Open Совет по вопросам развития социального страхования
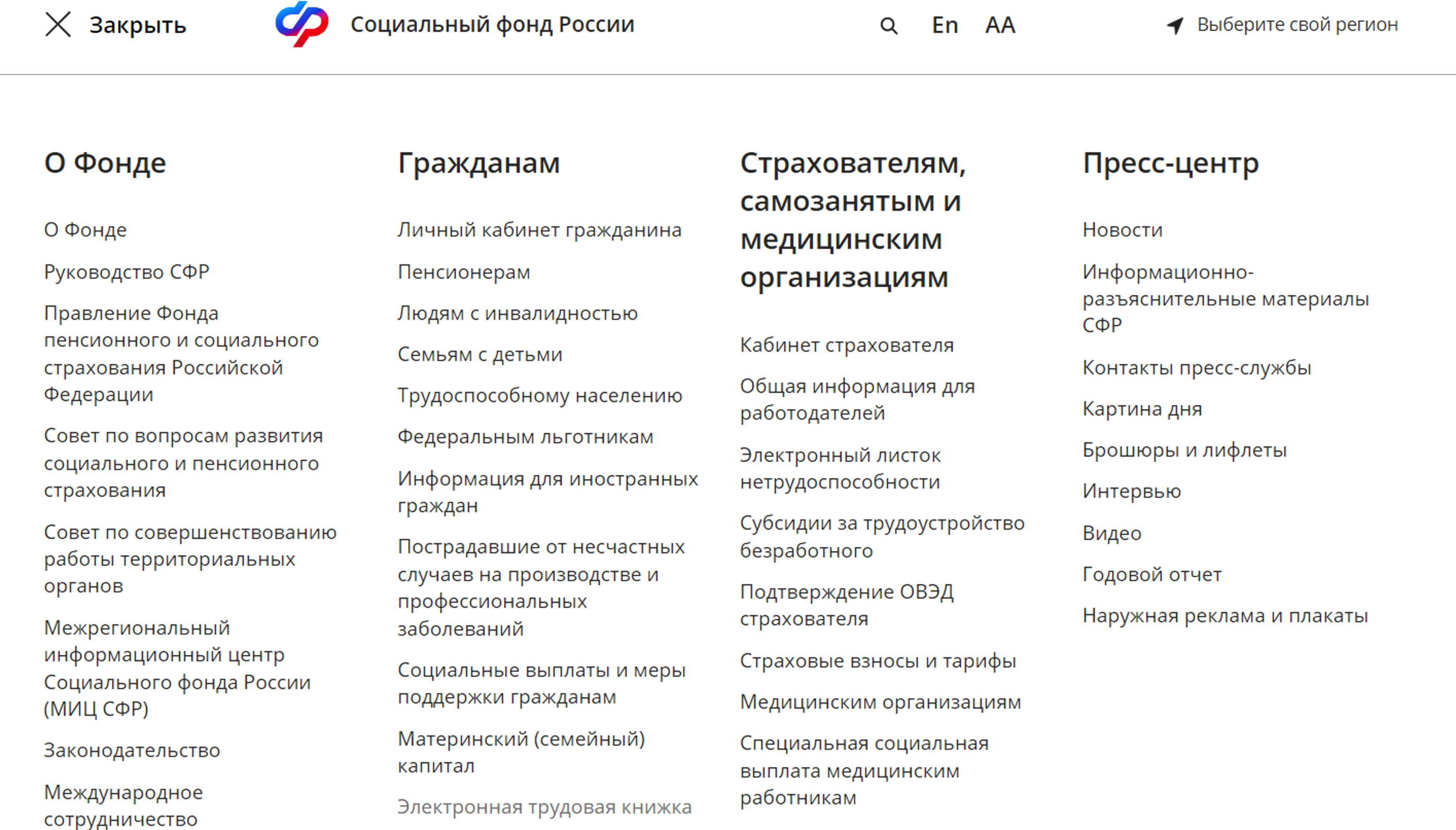Image resolution: width=1456 pixels, height=830 pixels. (x=184, y=463)
